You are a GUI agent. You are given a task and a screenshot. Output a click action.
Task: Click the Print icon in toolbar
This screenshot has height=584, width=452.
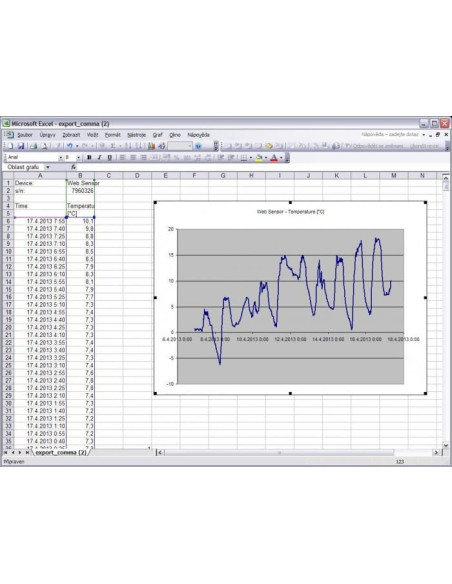pyautogui.click(x=34, y=146)
